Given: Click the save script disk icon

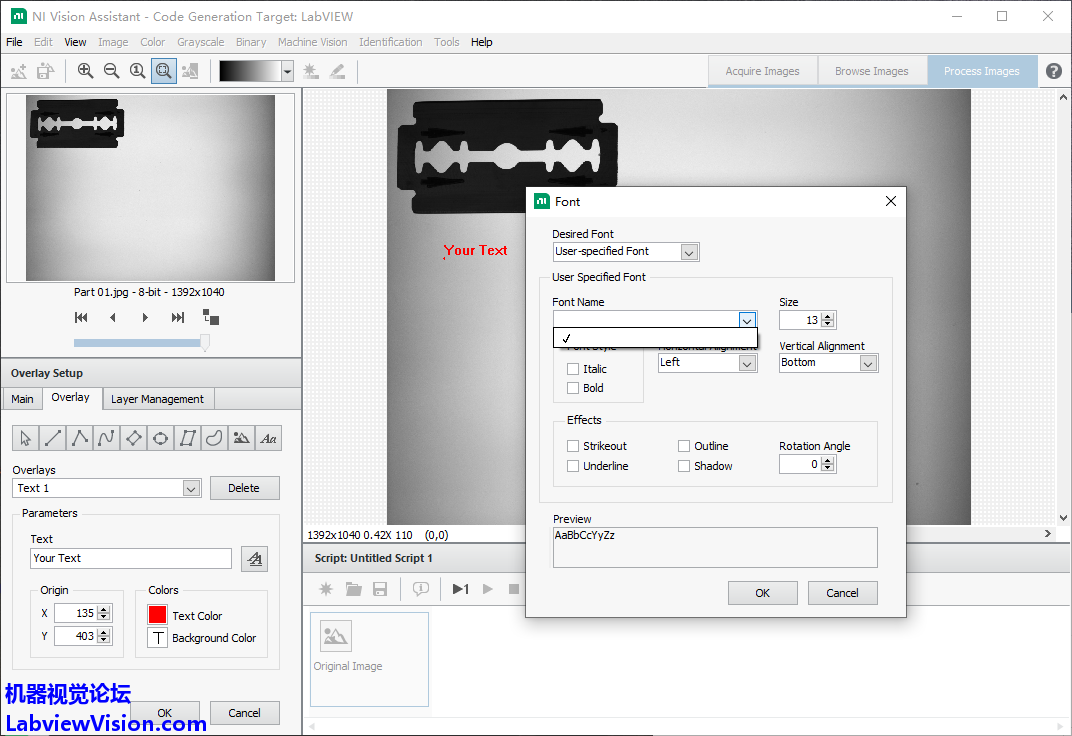Looking at the screenshot, I should 380,589.
